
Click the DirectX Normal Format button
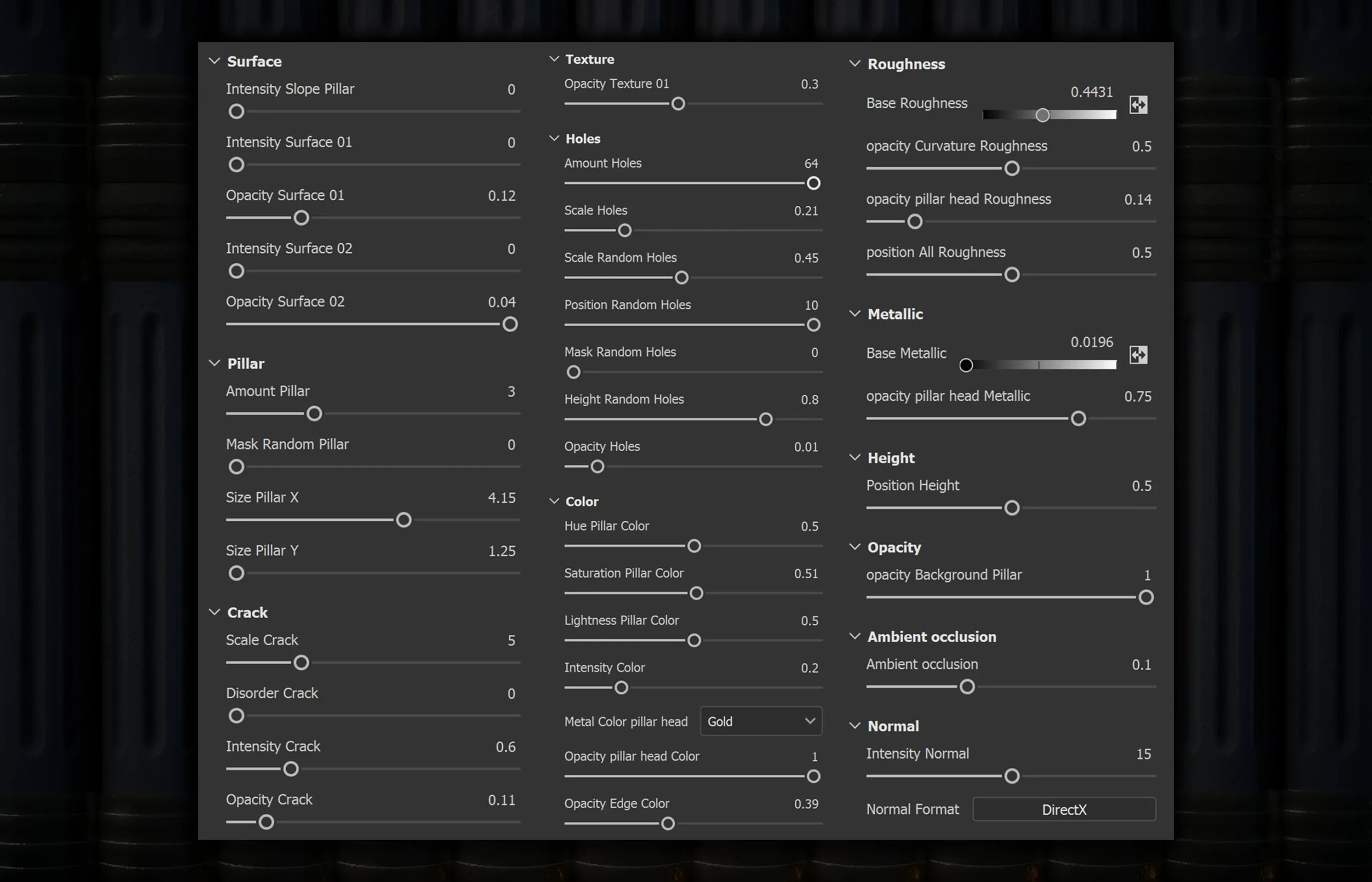click(1063, 809)
